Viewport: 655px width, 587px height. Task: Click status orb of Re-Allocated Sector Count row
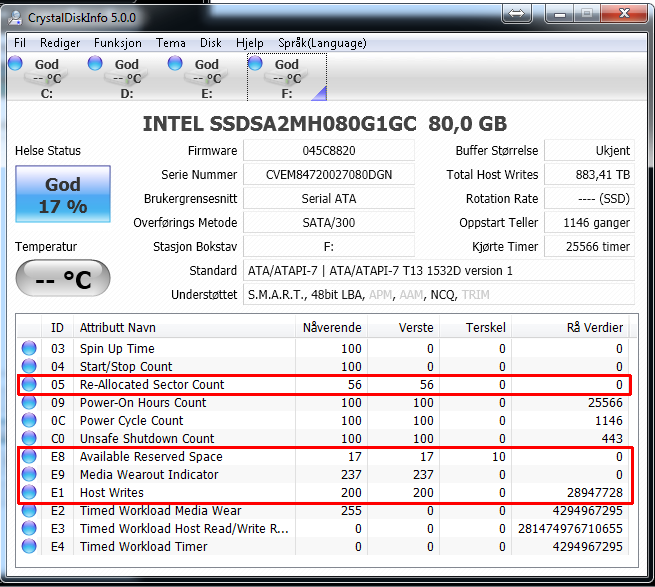click(x=29, y=384)
